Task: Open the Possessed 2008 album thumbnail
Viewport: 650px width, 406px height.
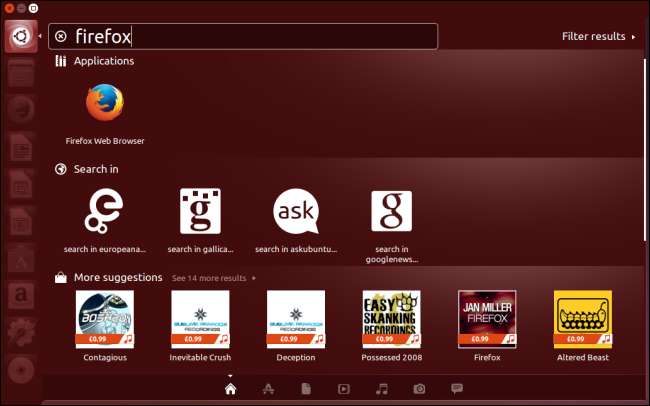Action: 392,318
